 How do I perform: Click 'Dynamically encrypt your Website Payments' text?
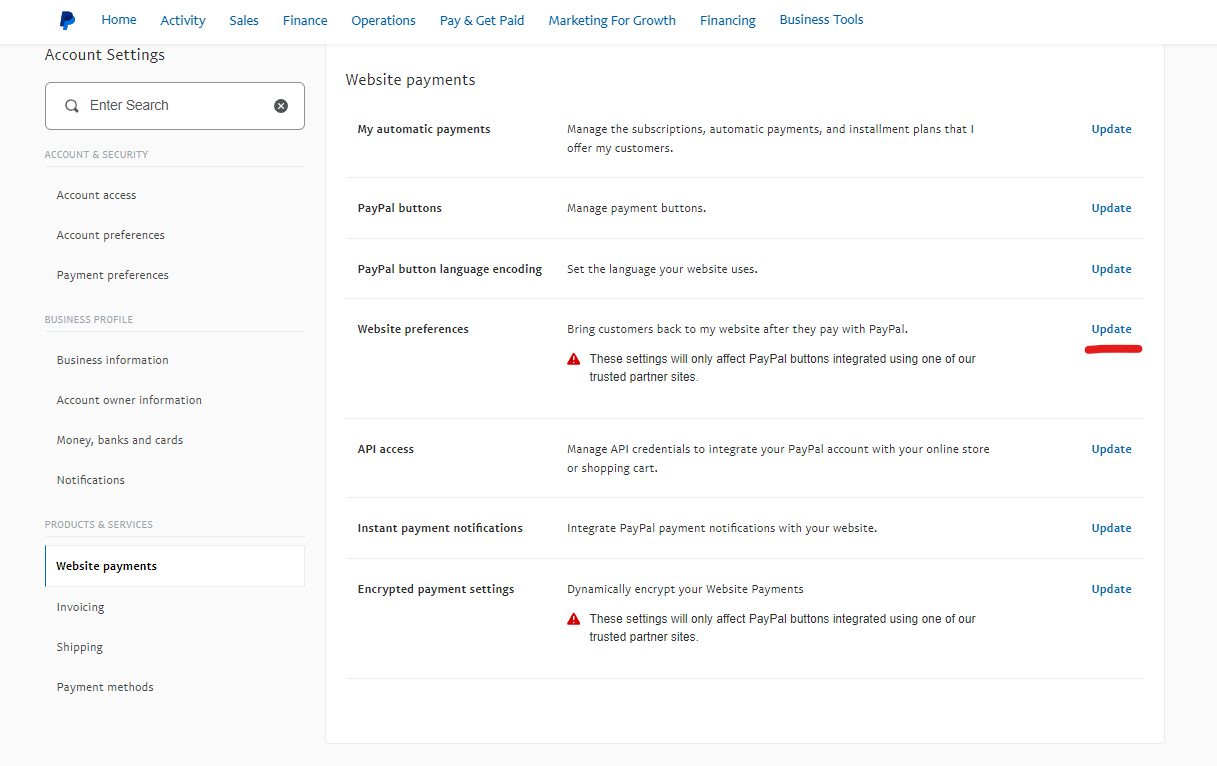(x=685, y=589)
